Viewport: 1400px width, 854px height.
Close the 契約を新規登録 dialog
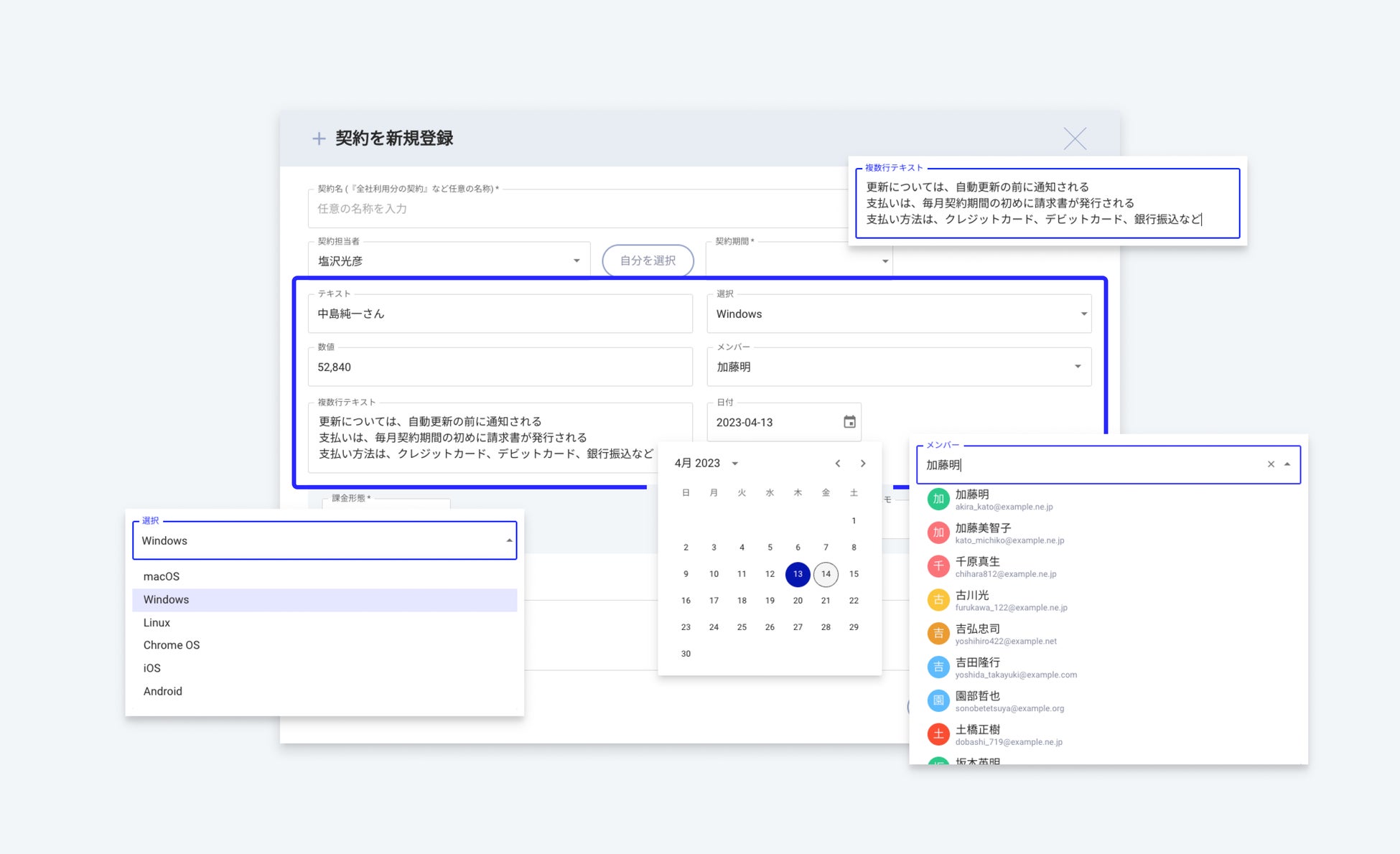click(1075, 139)
